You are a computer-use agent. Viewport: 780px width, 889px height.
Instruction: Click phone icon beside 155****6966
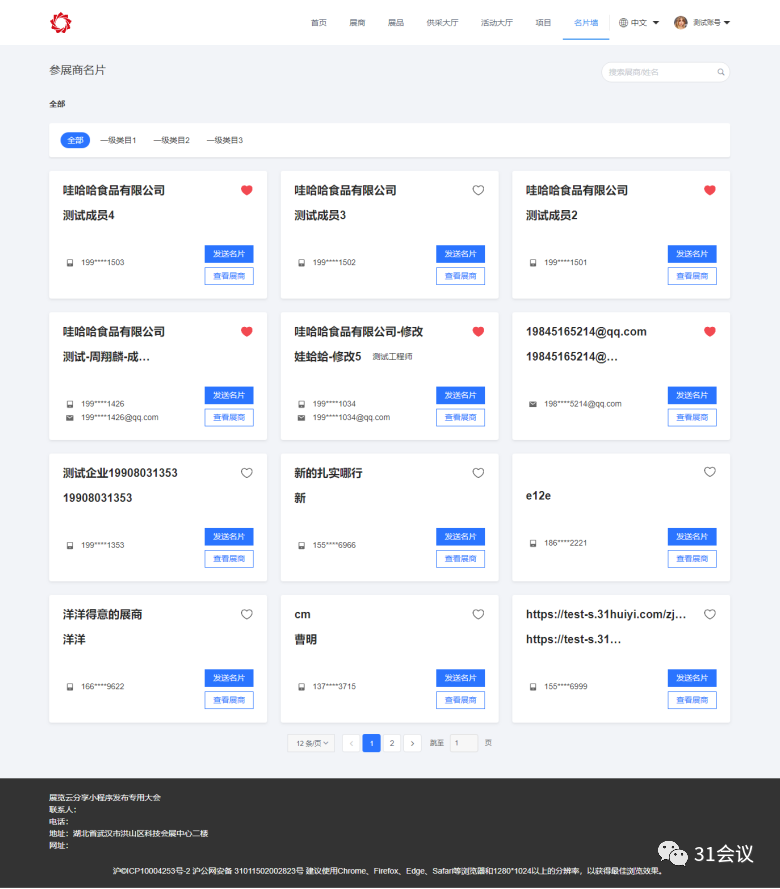pyautogui.click(x=302, y=545)
